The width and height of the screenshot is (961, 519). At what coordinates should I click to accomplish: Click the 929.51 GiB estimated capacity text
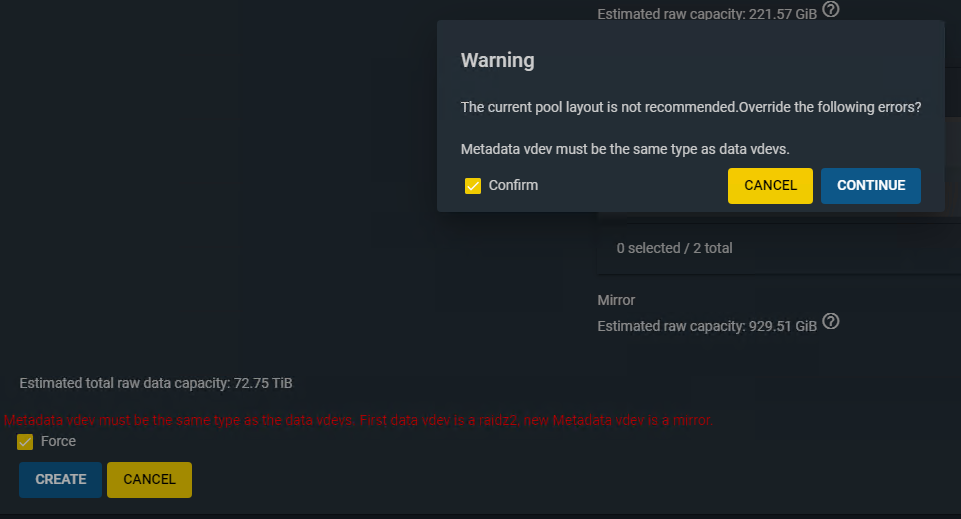point(707,326)
